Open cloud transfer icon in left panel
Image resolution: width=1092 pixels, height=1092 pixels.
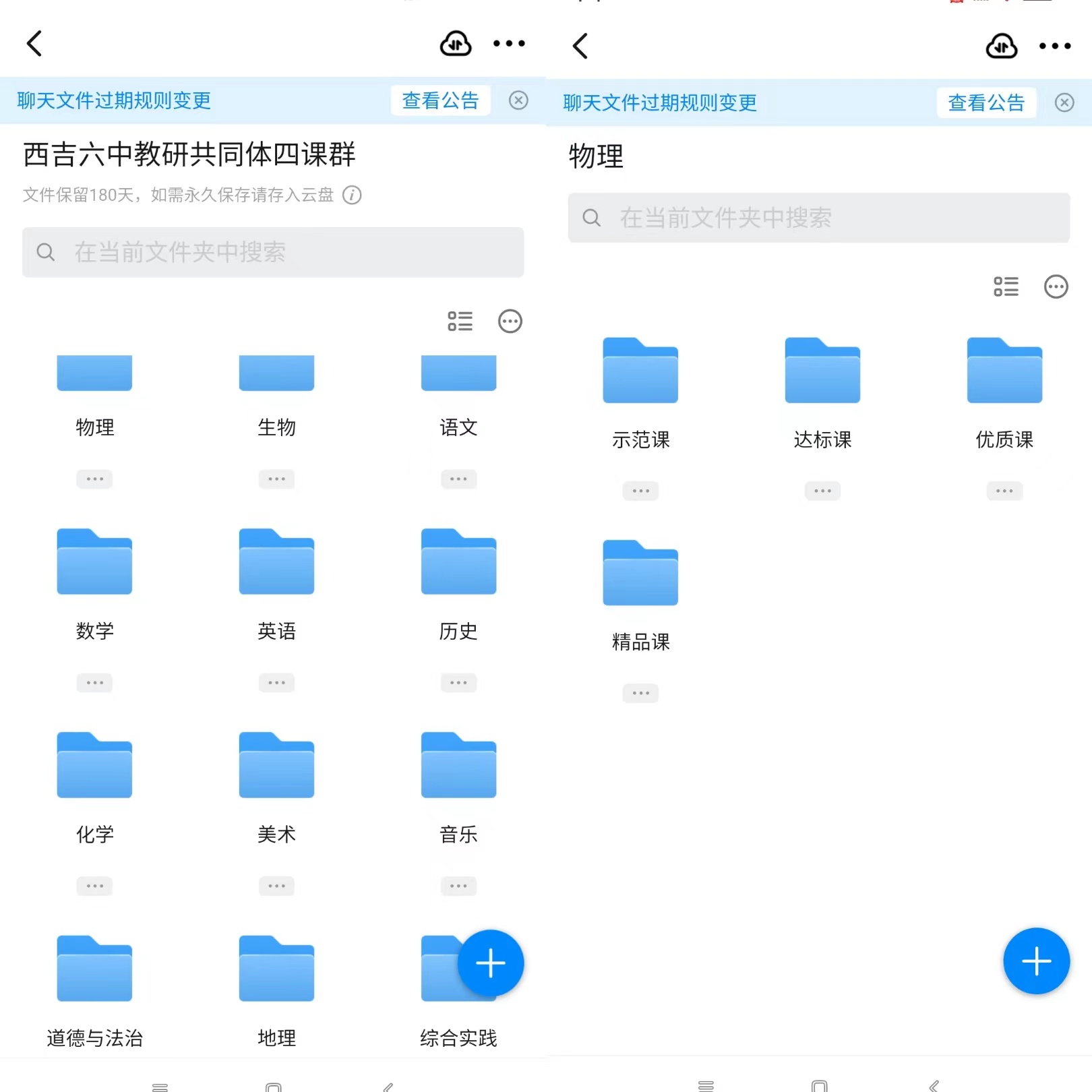pyautogui.click(x=456, y=44)
